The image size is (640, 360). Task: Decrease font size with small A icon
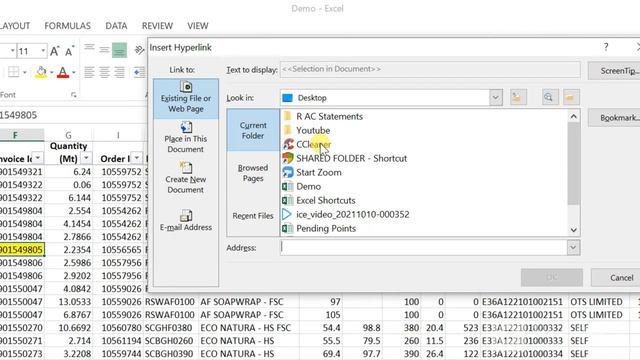(x=69, y=51)
